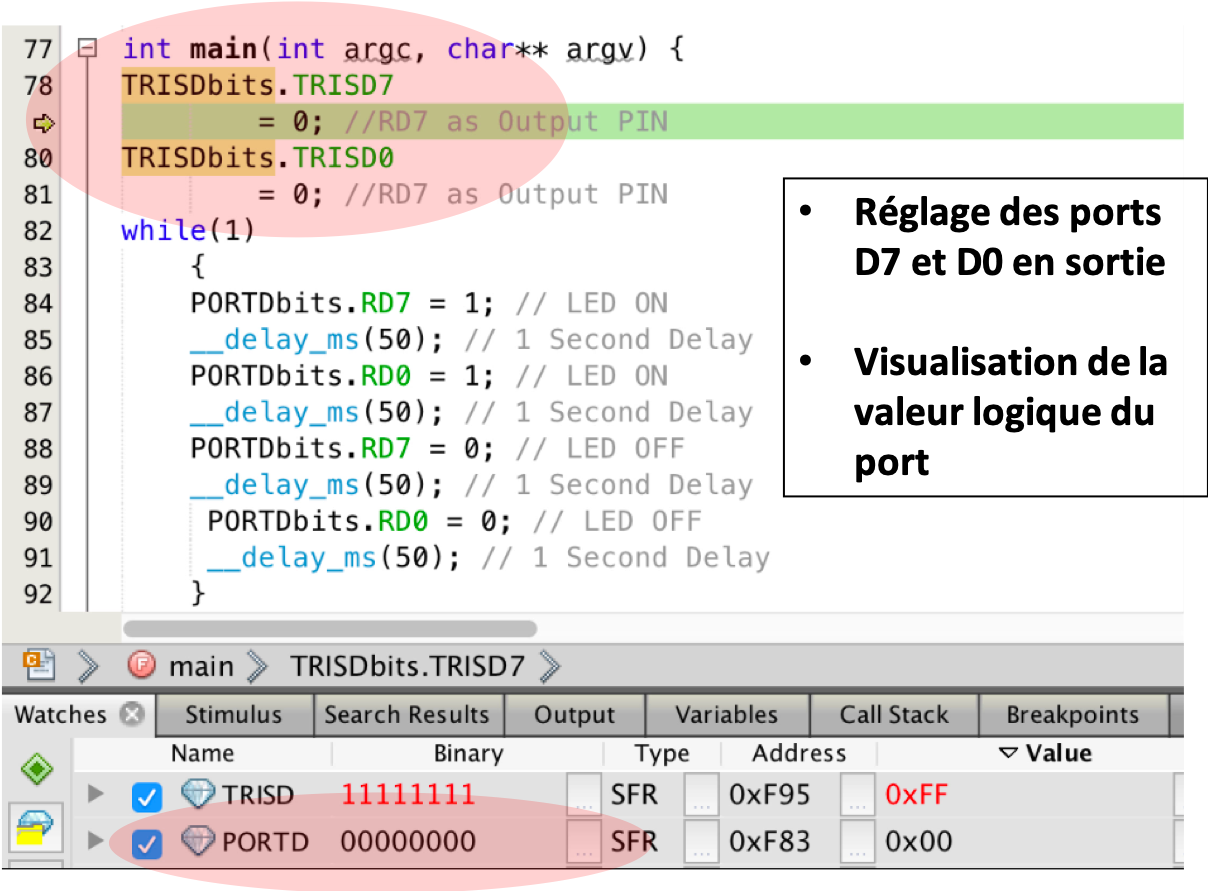Place cursor on while(1) statement

point(188,231)
